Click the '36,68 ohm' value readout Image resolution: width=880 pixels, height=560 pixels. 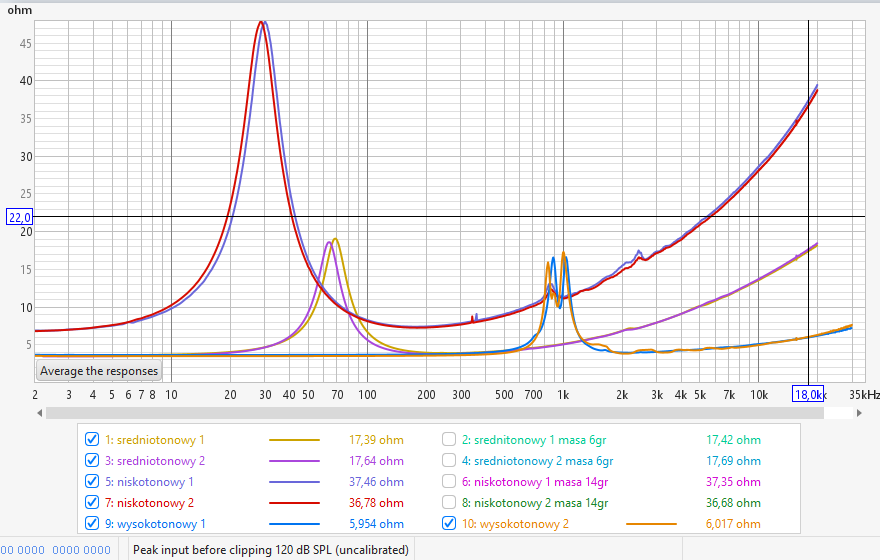coord(733,503)
